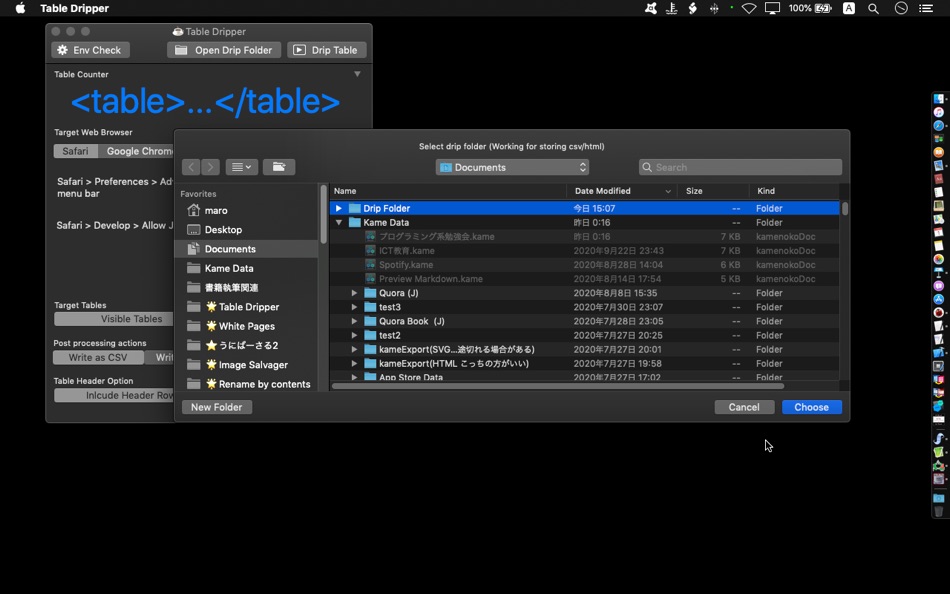
Task: Click the Kame Data folder icon in list
Action: coord(354,222)
